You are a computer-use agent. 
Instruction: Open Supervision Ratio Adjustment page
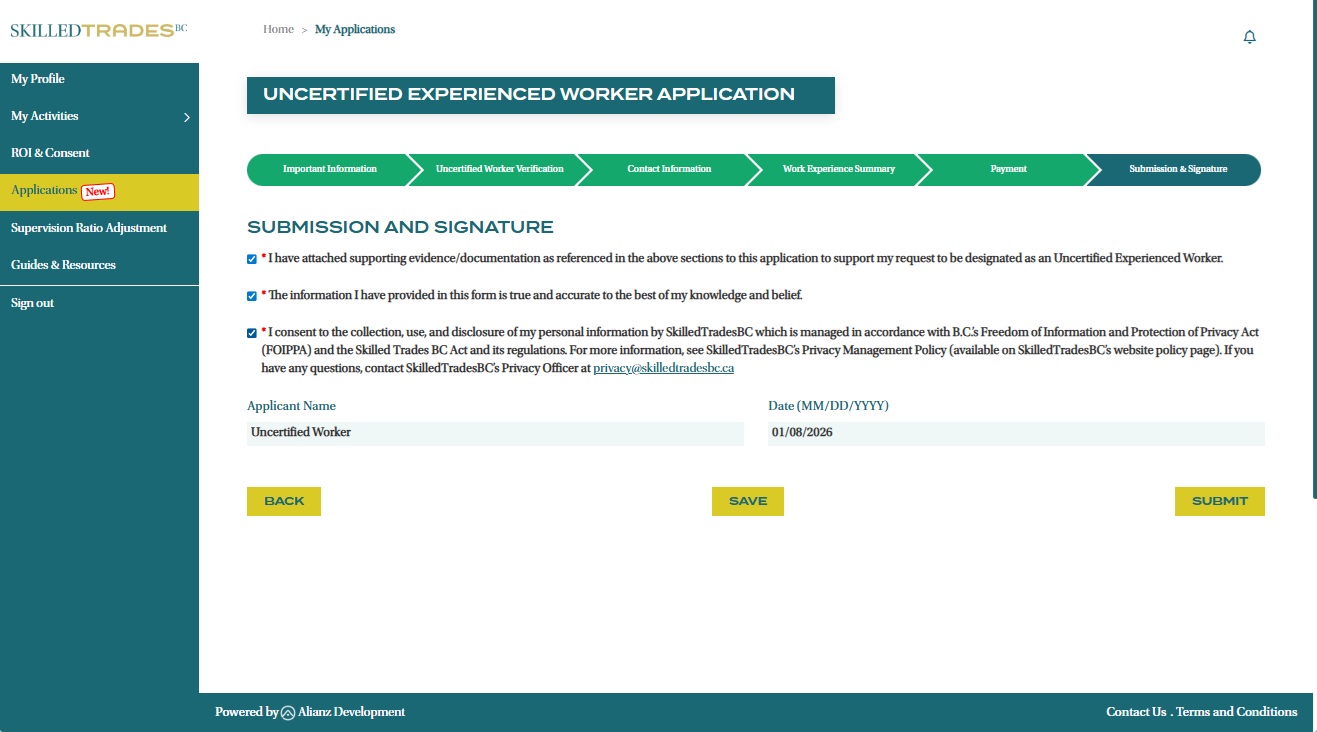[89, 228]
